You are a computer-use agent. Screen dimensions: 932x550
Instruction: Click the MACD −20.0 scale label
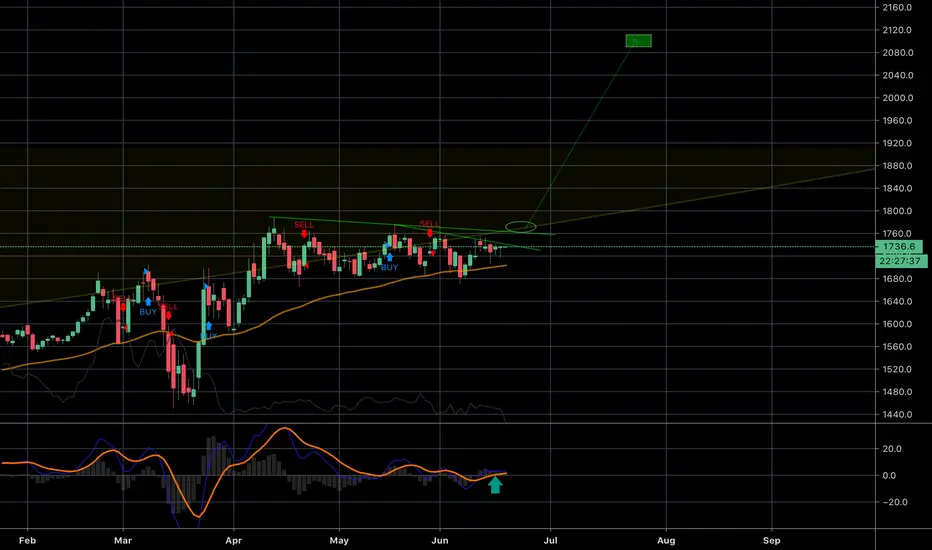point(895,502)
